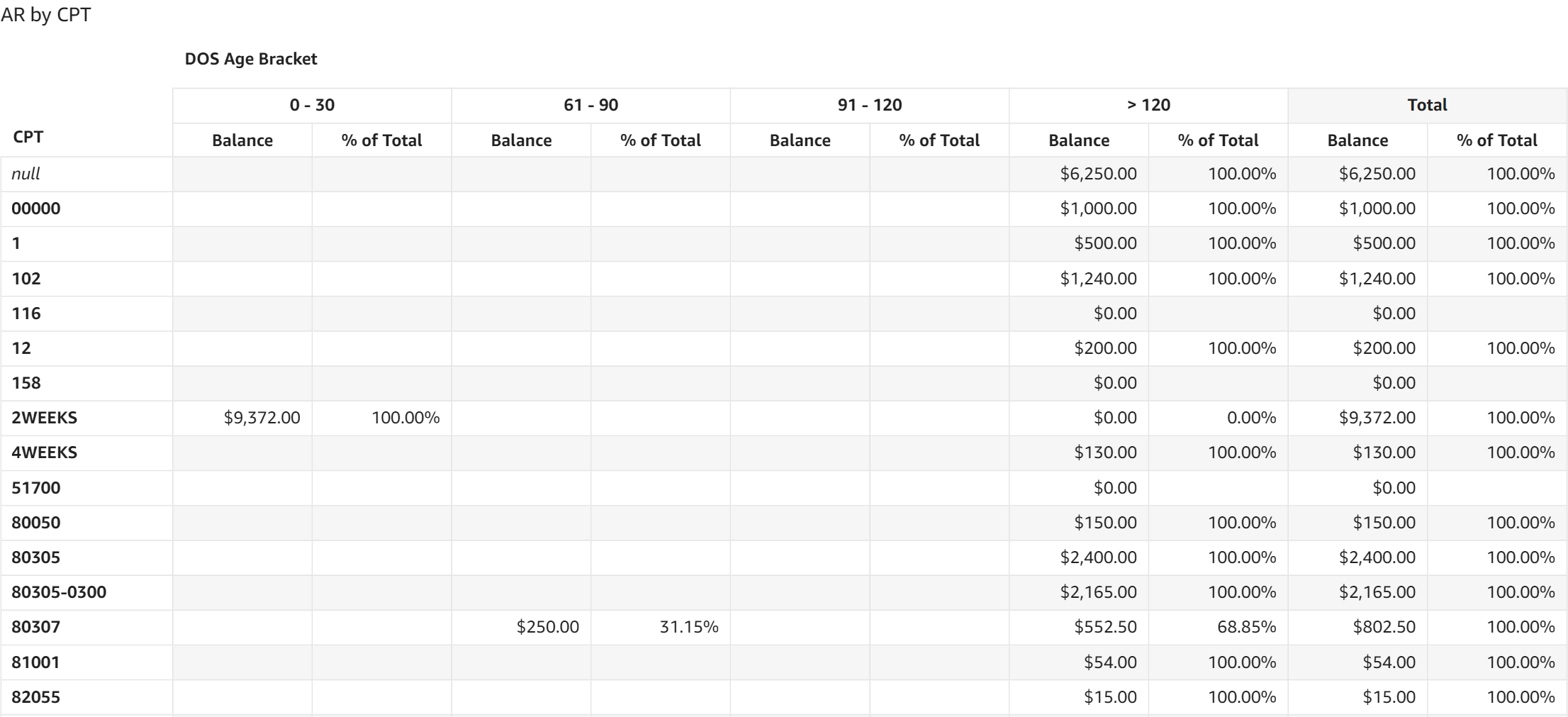Select the $250.00 balance cell
The image size is (1568, 717).
[547, 627]
